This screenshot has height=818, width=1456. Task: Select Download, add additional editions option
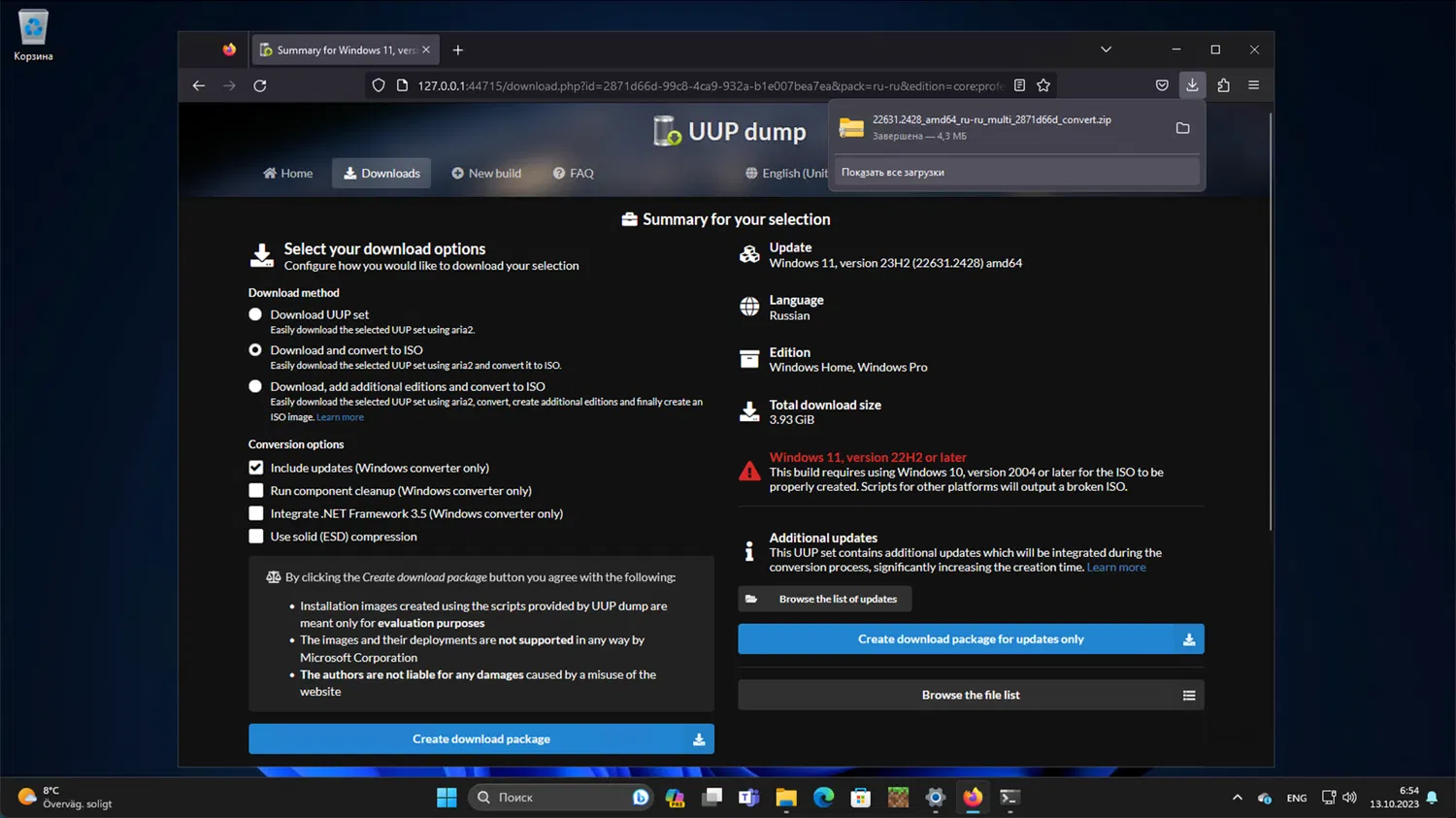255,386
